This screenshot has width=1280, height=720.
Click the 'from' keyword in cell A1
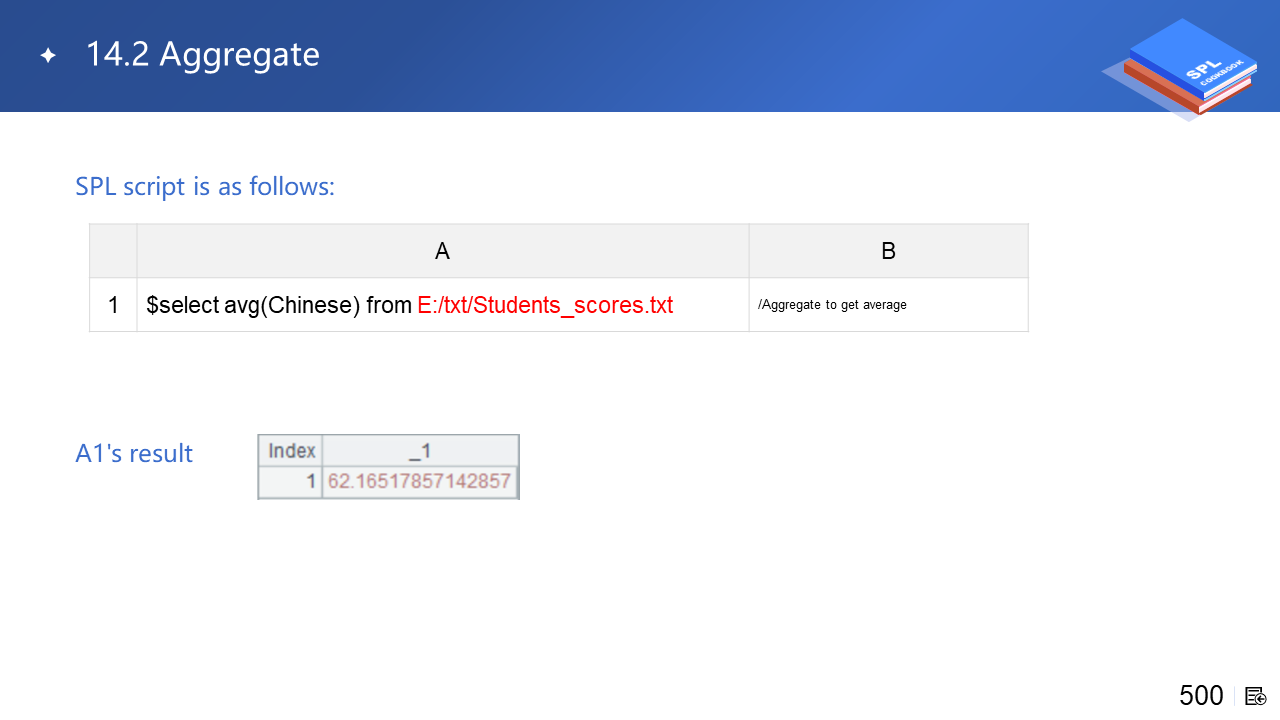(389, 305)
